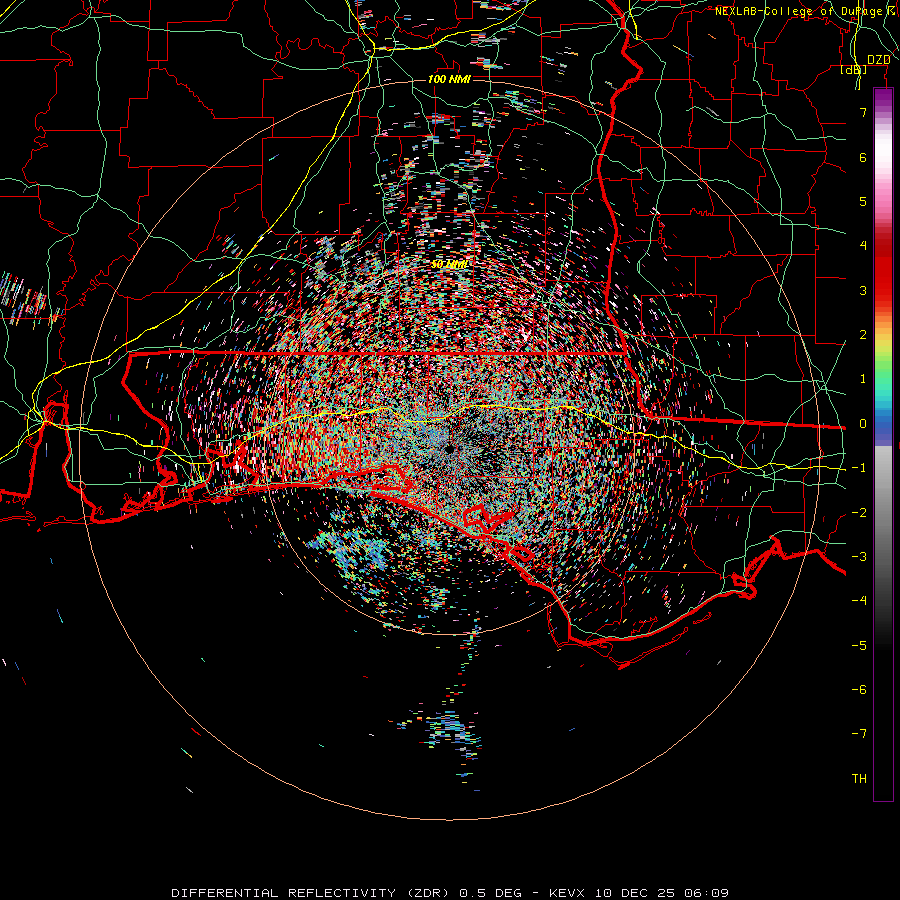The height and width of the screenshot is (900, 900).
Task: Click the 6 value on the color scale
Action: click(863, 157)
